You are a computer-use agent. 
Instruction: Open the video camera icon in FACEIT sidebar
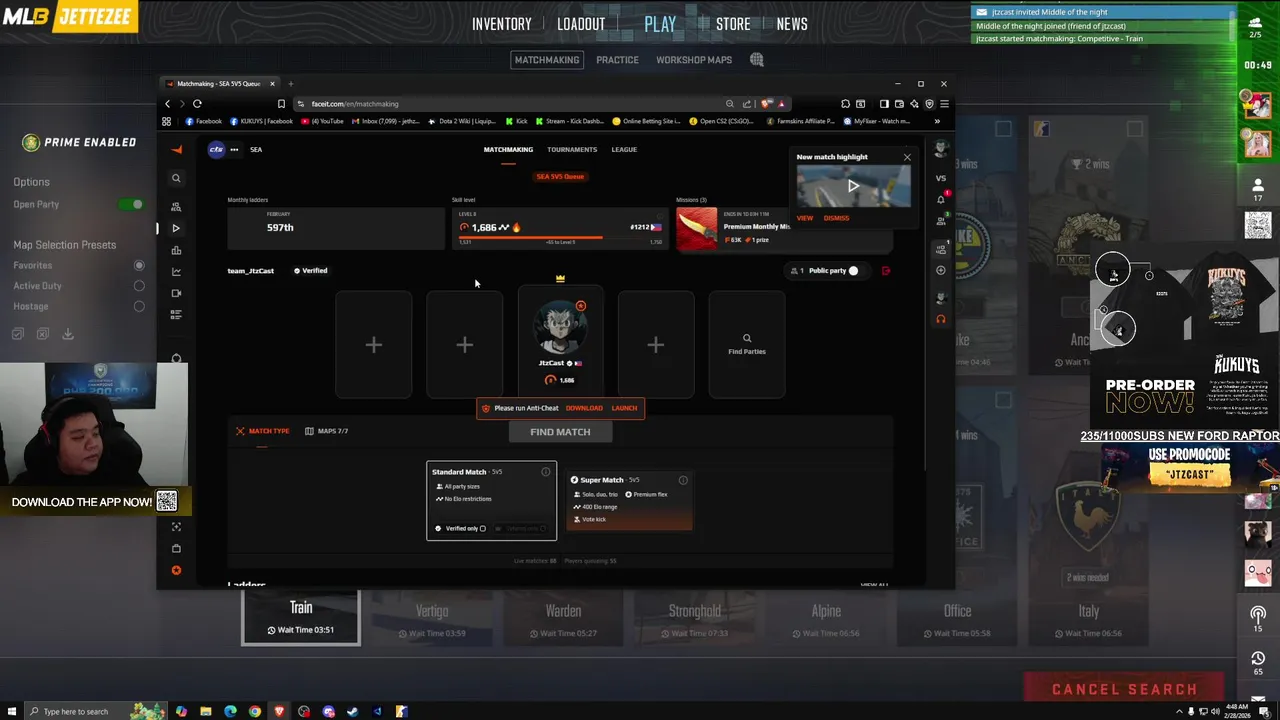point(176,293)
